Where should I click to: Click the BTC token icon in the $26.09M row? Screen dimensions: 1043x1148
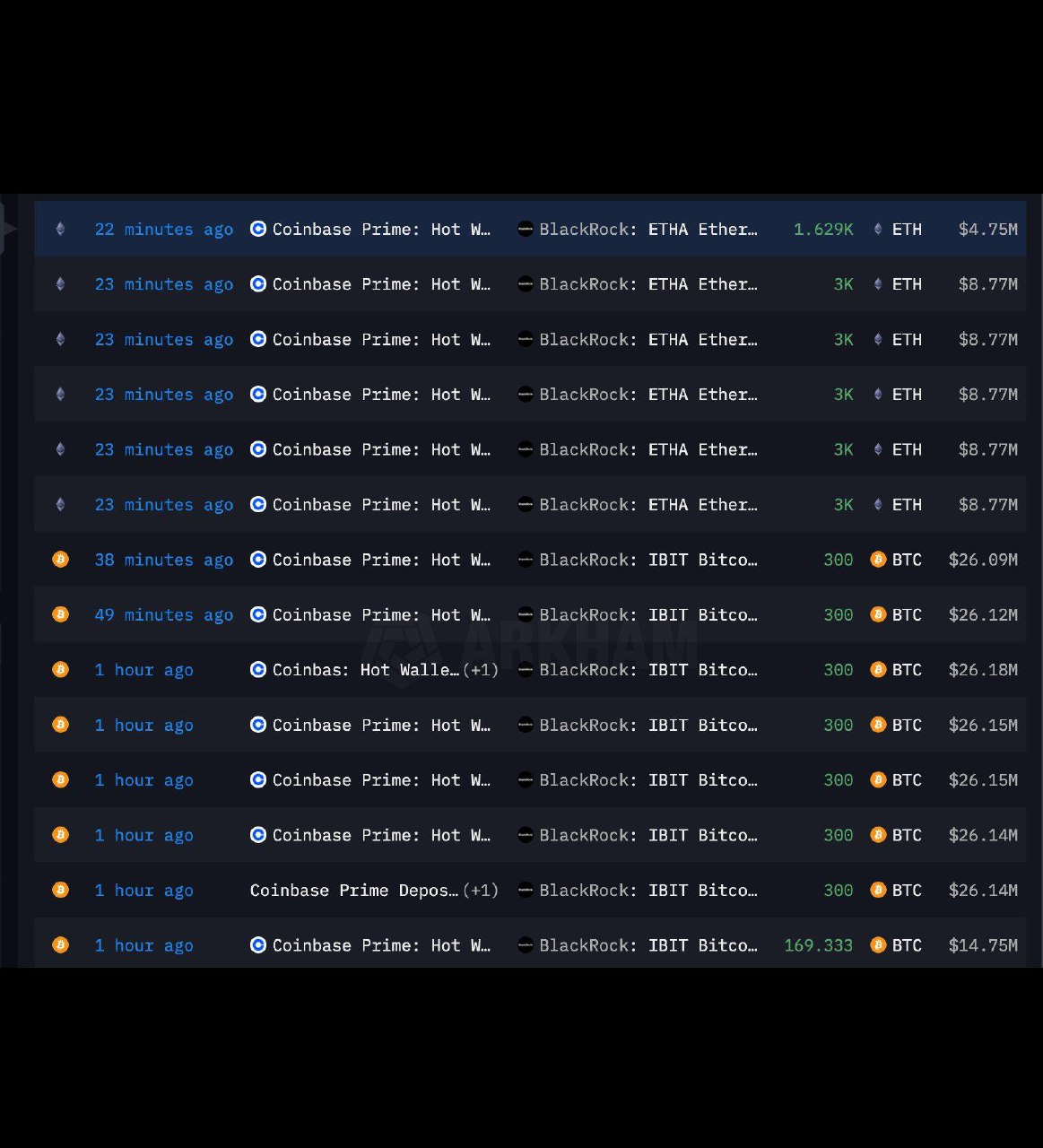[x=878, y=560]
